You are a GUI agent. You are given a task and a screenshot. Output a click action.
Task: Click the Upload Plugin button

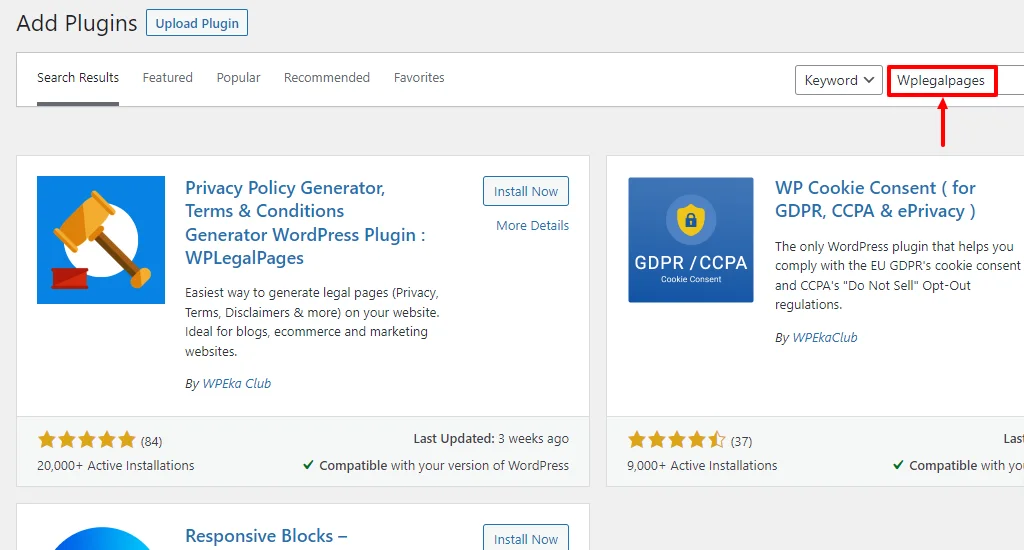coord(197,23)
